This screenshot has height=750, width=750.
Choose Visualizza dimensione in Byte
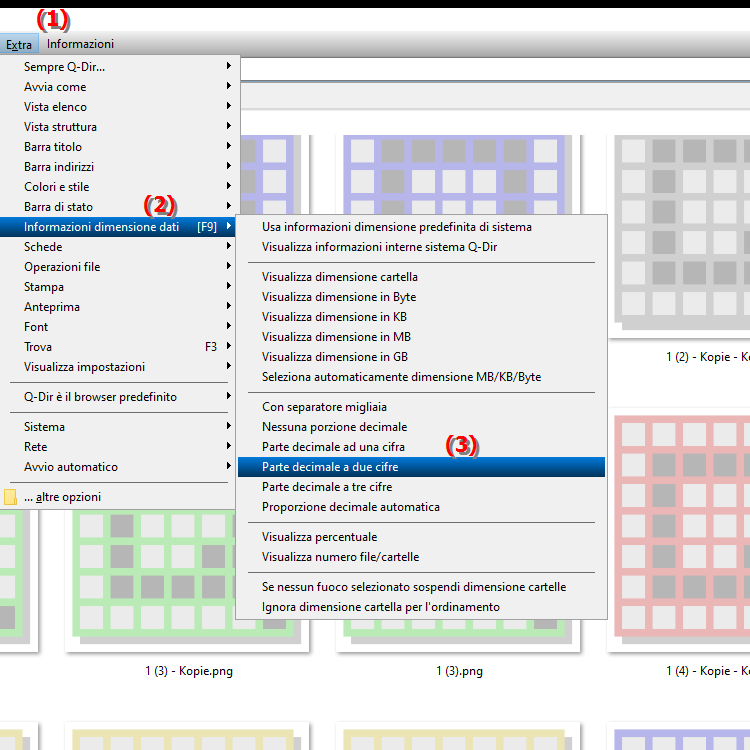421,297
